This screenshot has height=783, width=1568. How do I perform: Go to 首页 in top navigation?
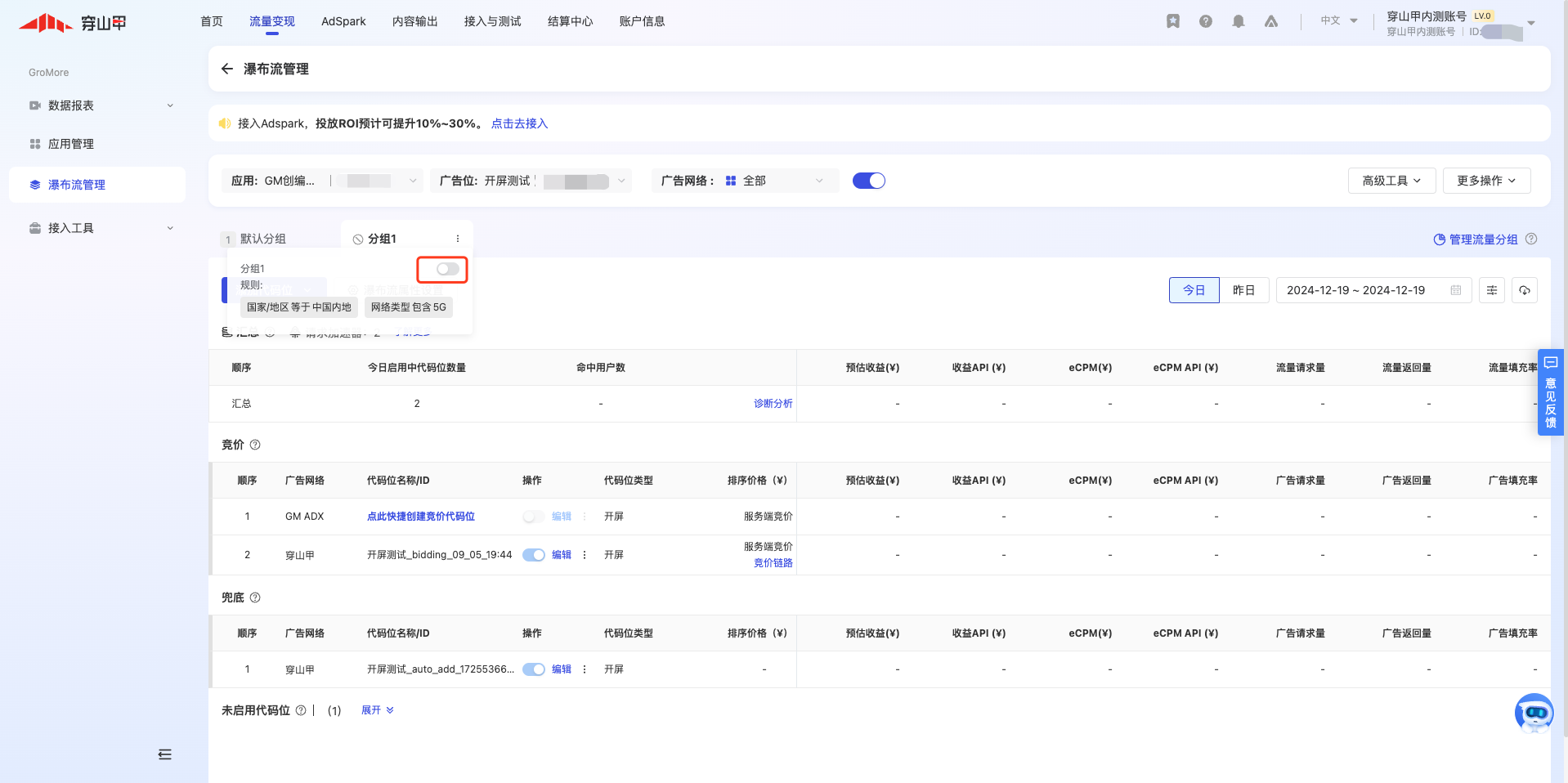pos(212,21)
